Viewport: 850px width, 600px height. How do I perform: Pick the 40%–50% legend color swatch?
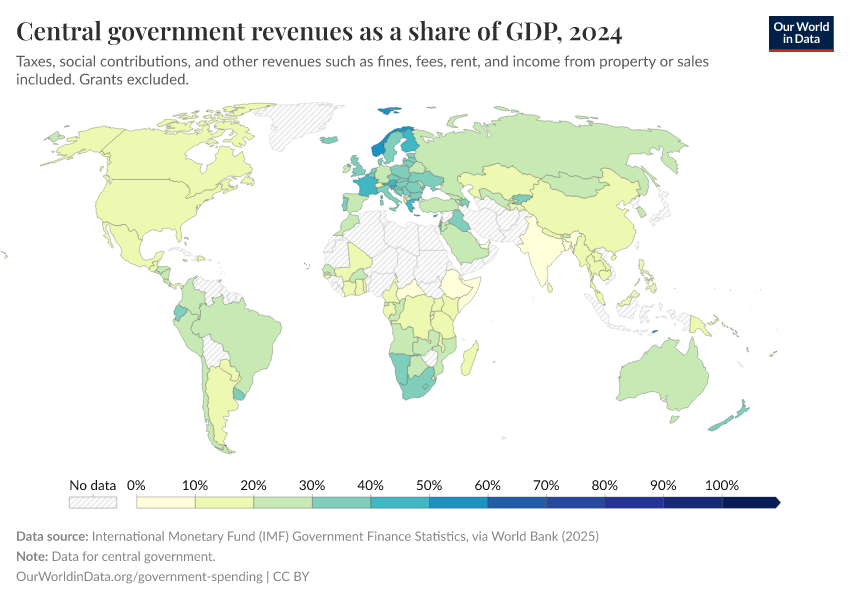pyautogui.click(x=399, y=502)
